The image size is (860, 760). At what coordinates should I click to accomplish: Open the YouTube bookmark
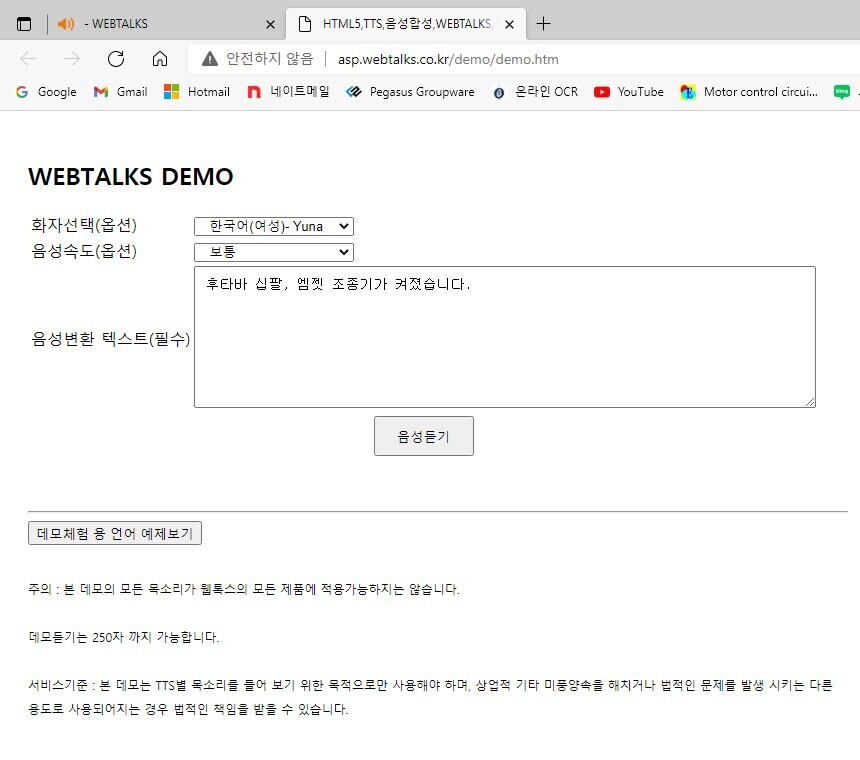629,92
